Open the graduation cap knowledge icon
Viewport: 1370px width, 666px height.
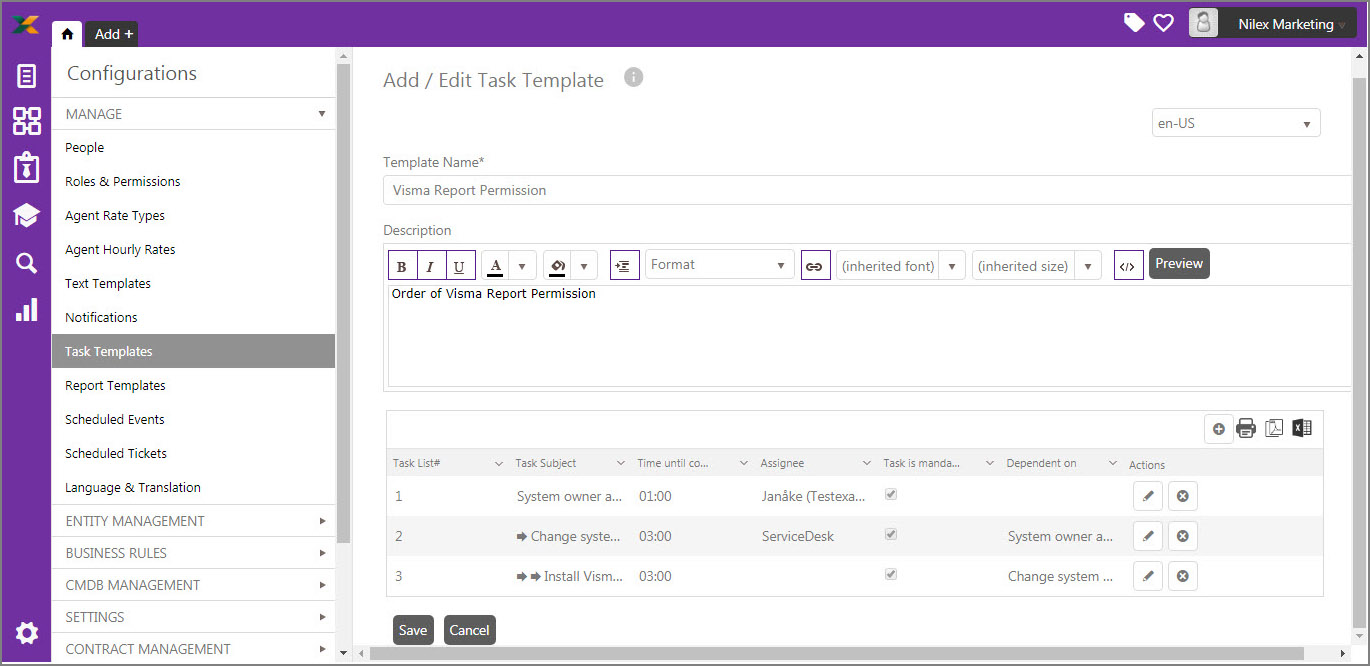point(27,215)
